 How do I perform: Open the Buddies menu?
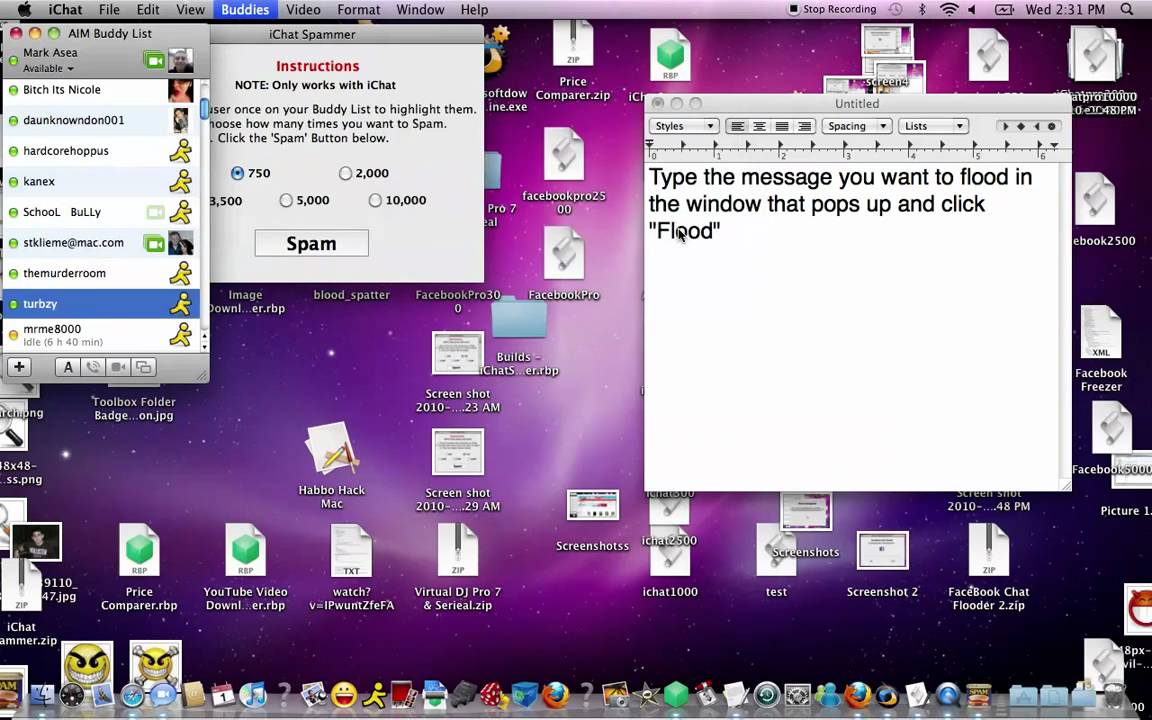point(245,10)
